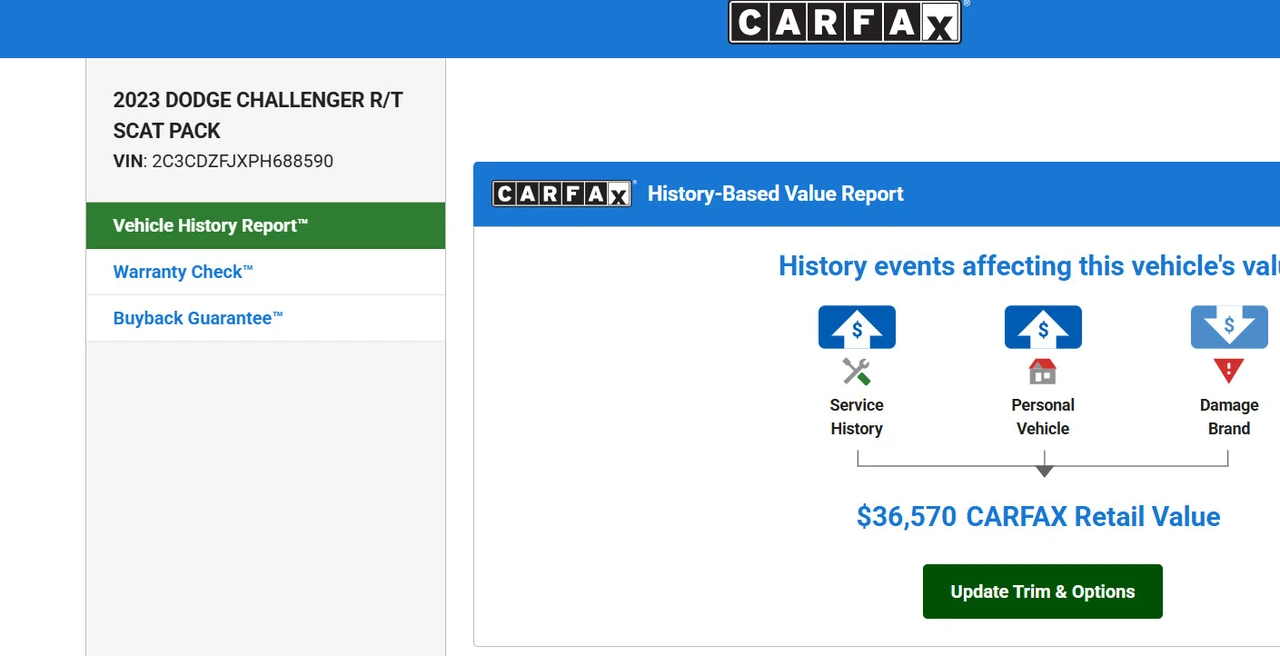The image size is (1280, 656).
Task: Click the Service History up-arrow value icon
Action: point(857,327)
